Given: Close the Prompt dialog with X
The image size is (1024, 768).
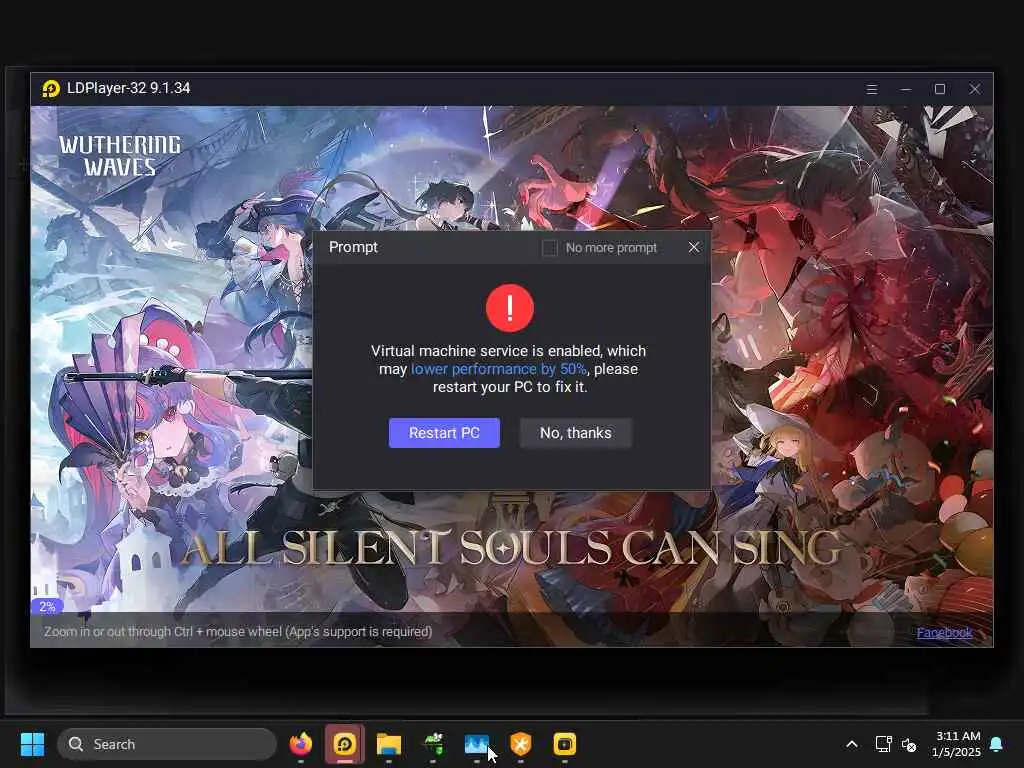Looking at the screenshot, I should 694,247.
